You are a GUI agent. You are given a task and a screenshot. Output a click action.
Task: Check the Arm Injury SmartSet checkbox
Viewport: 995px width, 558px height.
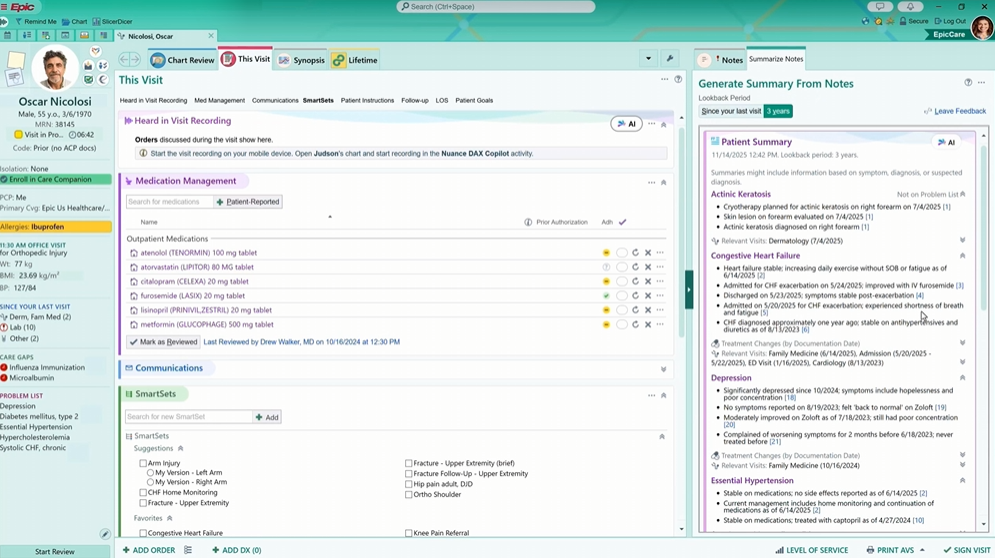(143, 464)
